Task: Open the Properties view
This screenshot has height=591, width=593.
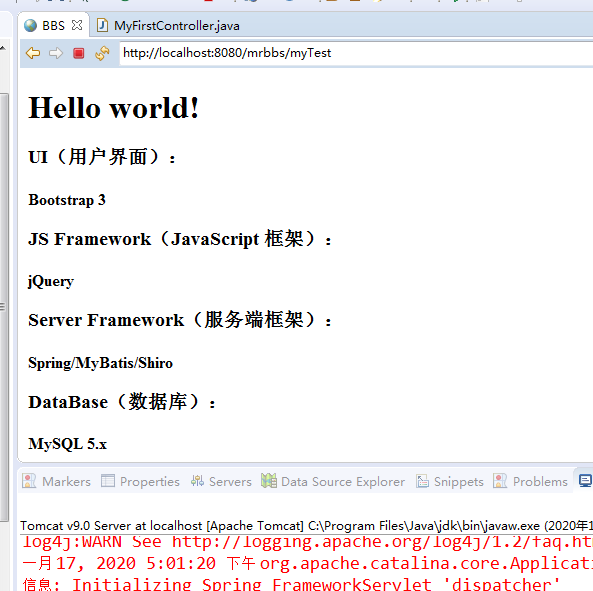Action: click(140, 481)
